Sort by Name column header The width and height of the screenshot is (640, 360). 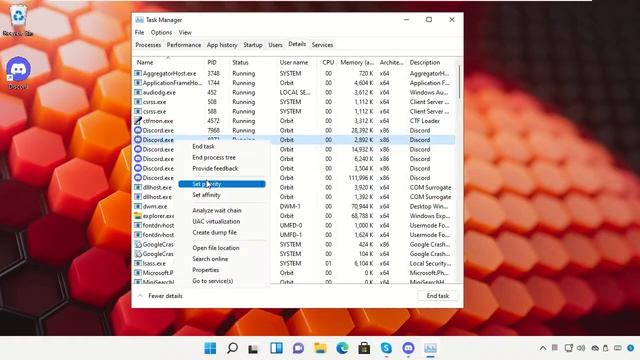(169, 62)
